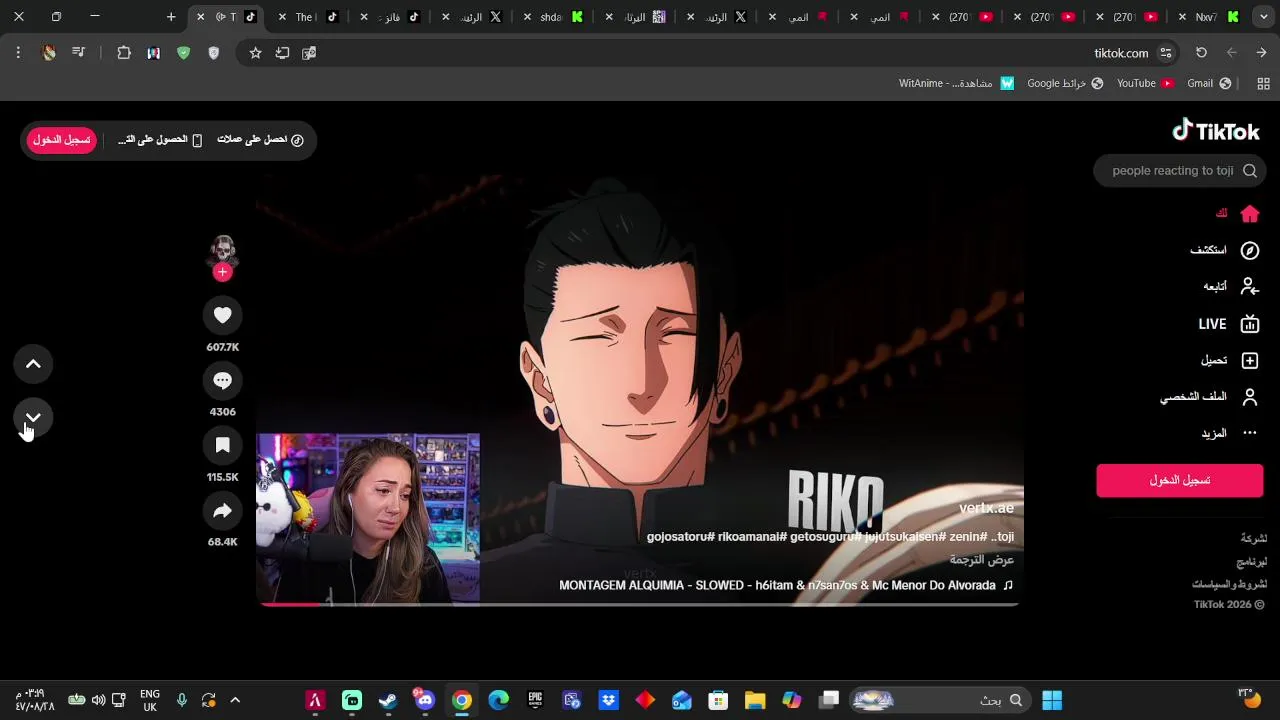Open Windows Start button in taskbar
The width and height of the screenshot is (1280, 720).
click(x=1052, y=700)
